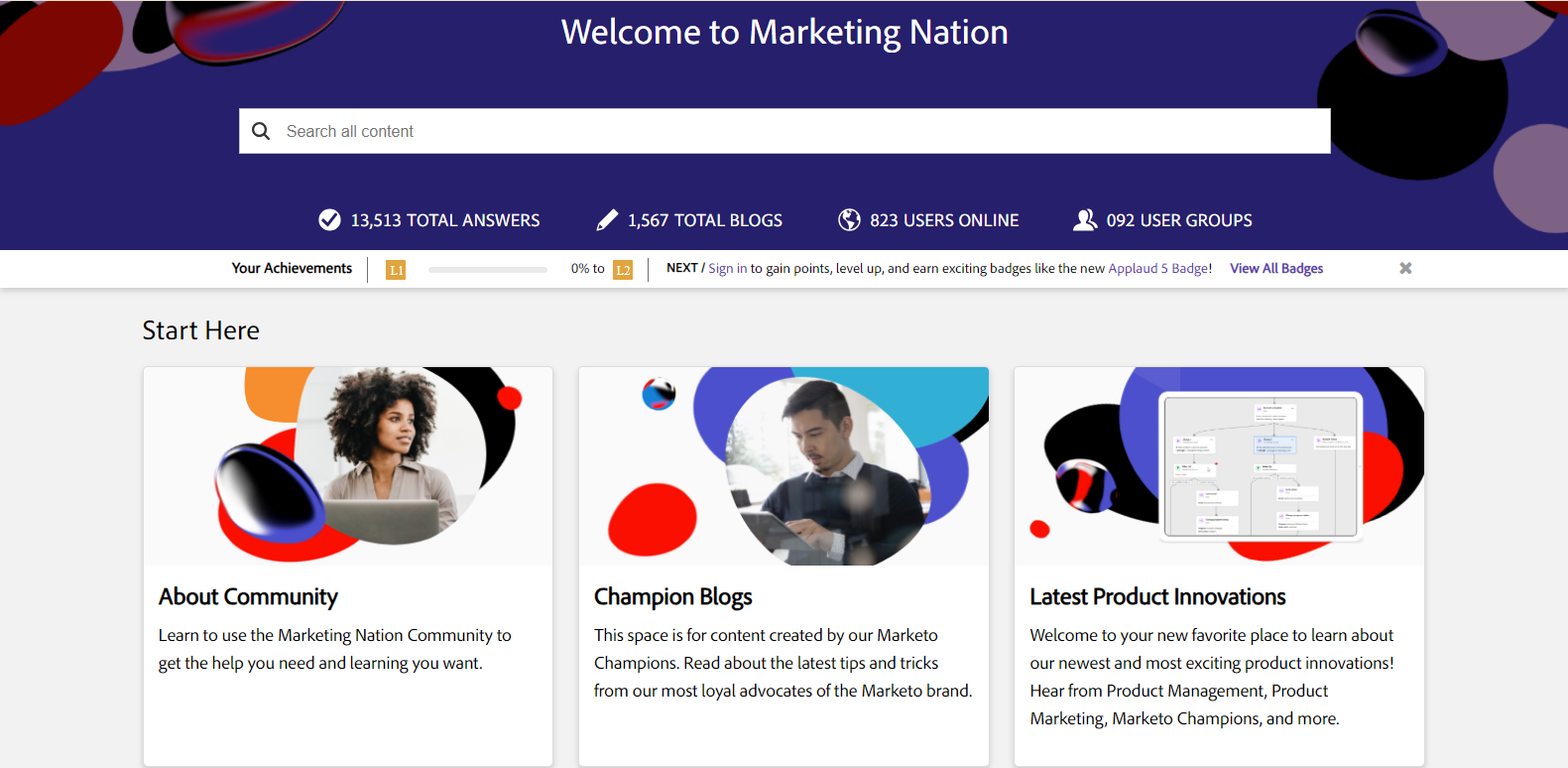Screen dimensions: 1568x768
Task: Click the L1 level badge icon
Action: [x=396, y=270]
